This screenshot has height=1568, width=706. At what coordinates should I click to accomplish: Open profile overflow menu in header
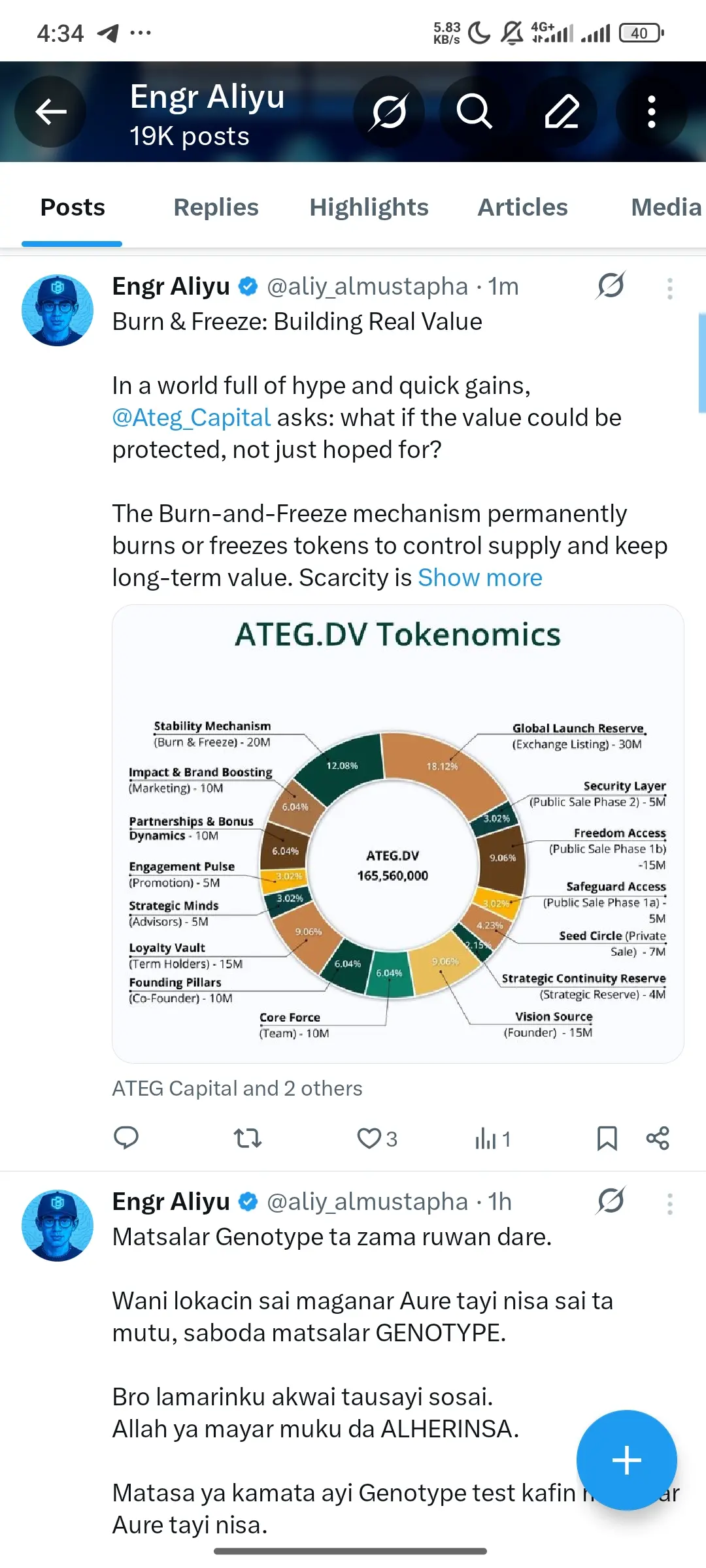[651, 112]
